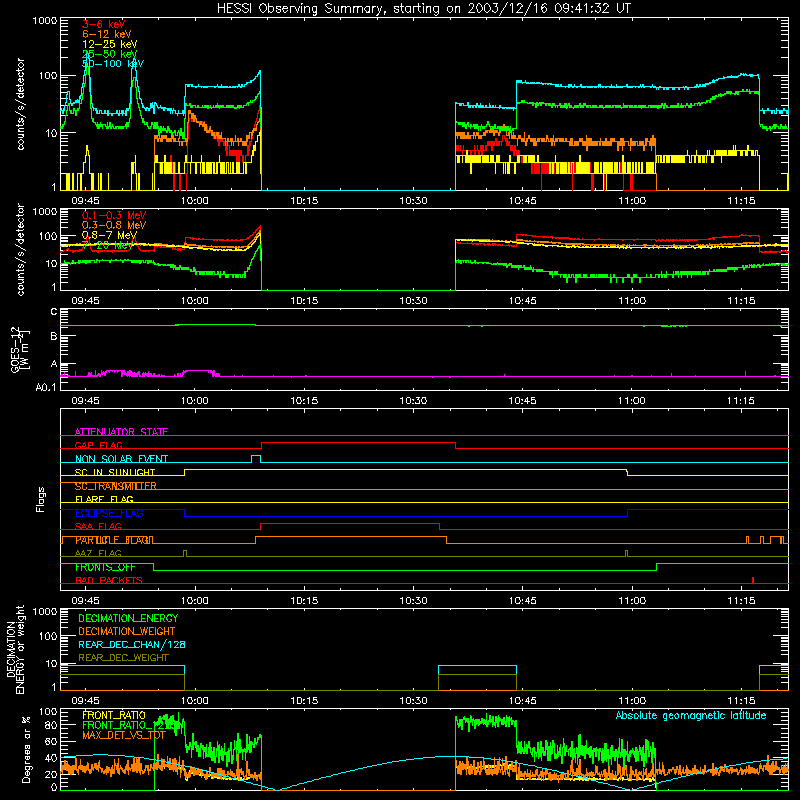The height and width of the screenshot is (800, 800).
Task: Click the 'DECIMATION_ENERGY' legend label
Action: click(x=128, y=618)
